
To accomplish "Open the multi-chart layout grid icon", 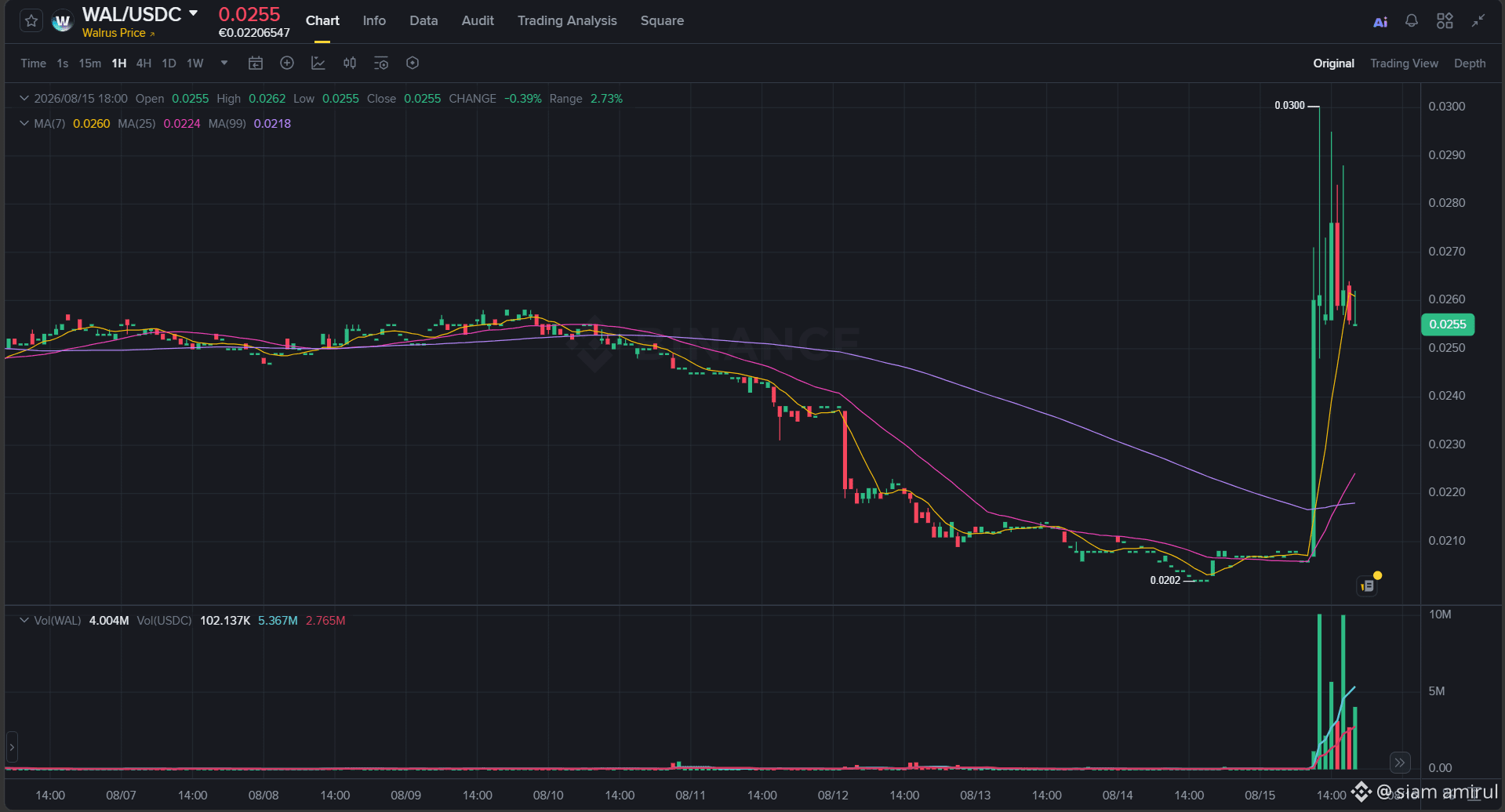I will [1445, 21].
